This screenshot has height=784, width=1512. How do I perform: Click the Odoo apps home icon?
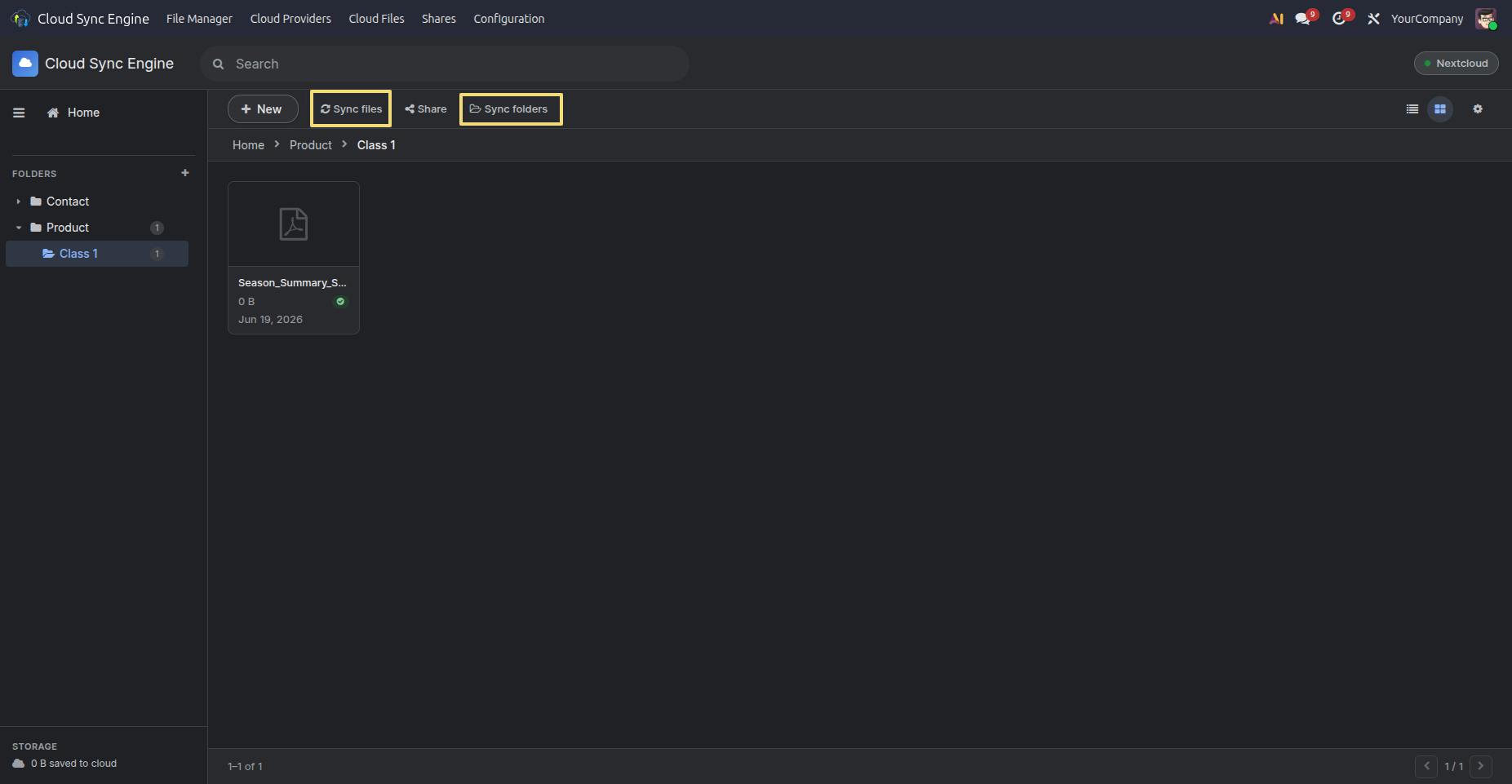pos(20,19)
